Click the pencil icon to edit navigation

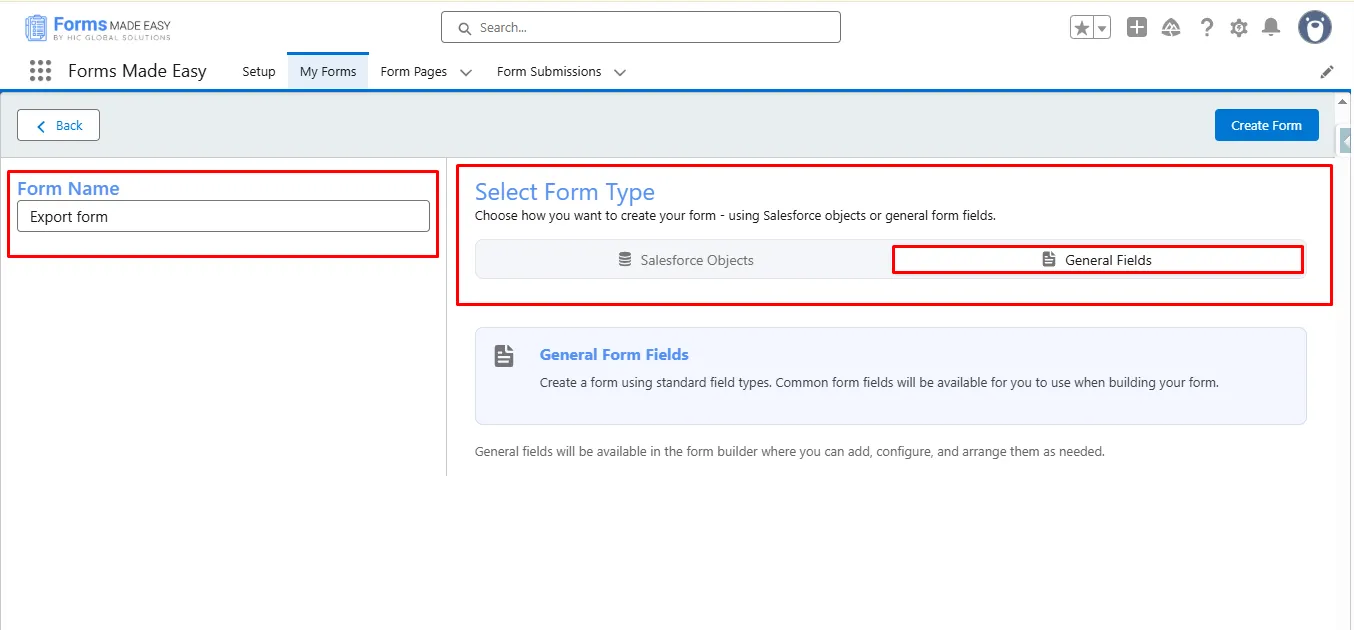1327,72
